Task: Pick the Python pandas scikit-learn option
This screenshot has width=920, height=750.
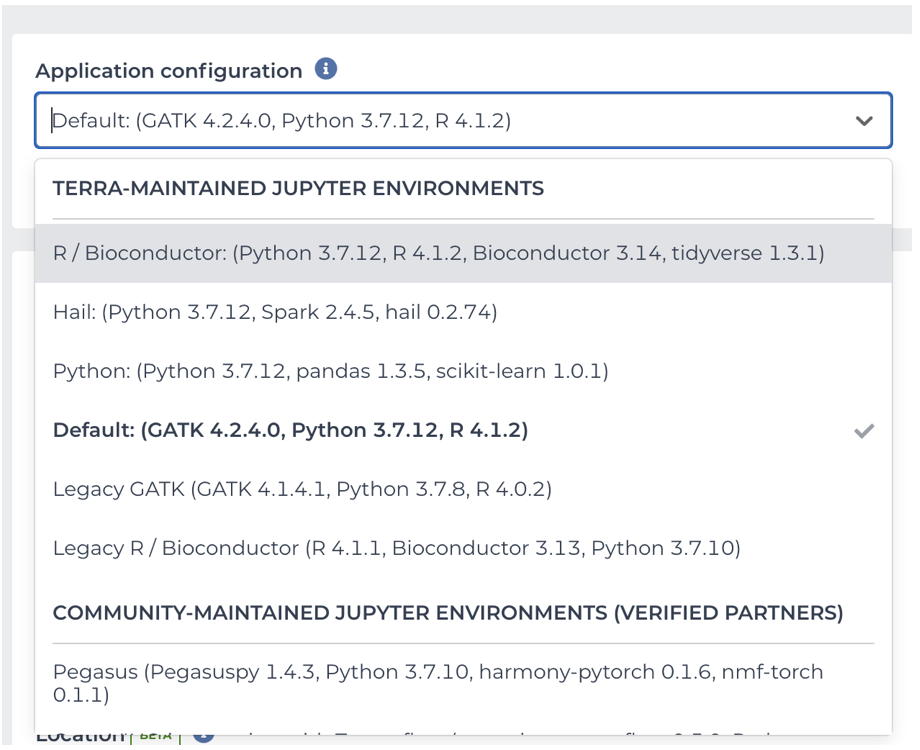Action: (330, 371)
